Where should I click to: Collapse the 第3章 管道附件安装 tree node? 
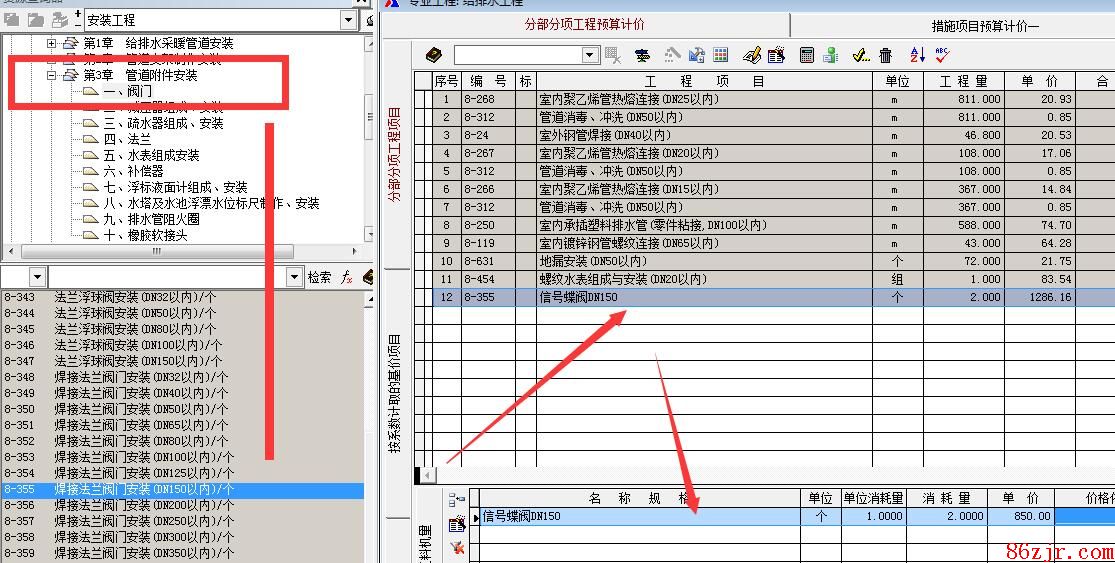52,76
